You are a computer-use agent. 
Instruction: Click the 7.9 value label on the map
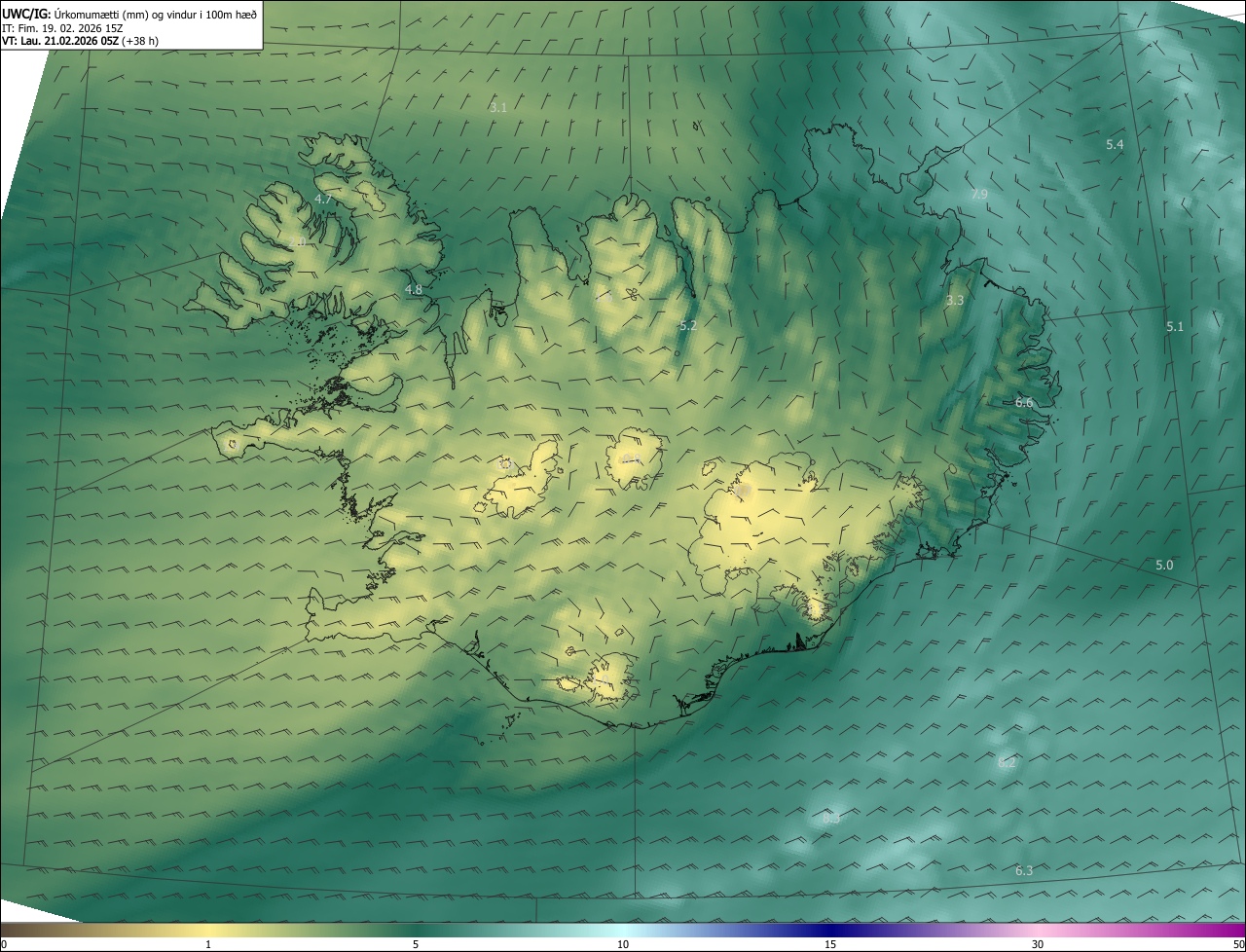tap(979, 195)
